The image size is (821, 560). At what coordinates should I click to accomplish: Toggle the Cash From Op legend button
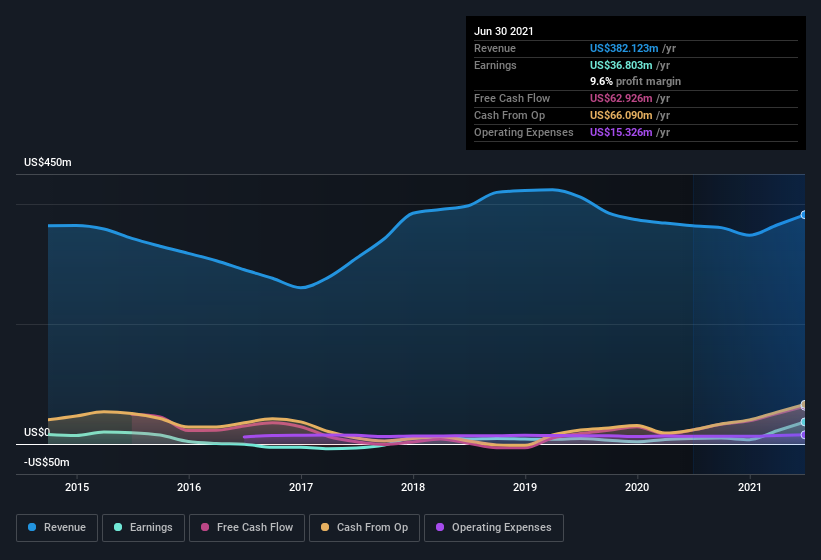coord(364,528)
